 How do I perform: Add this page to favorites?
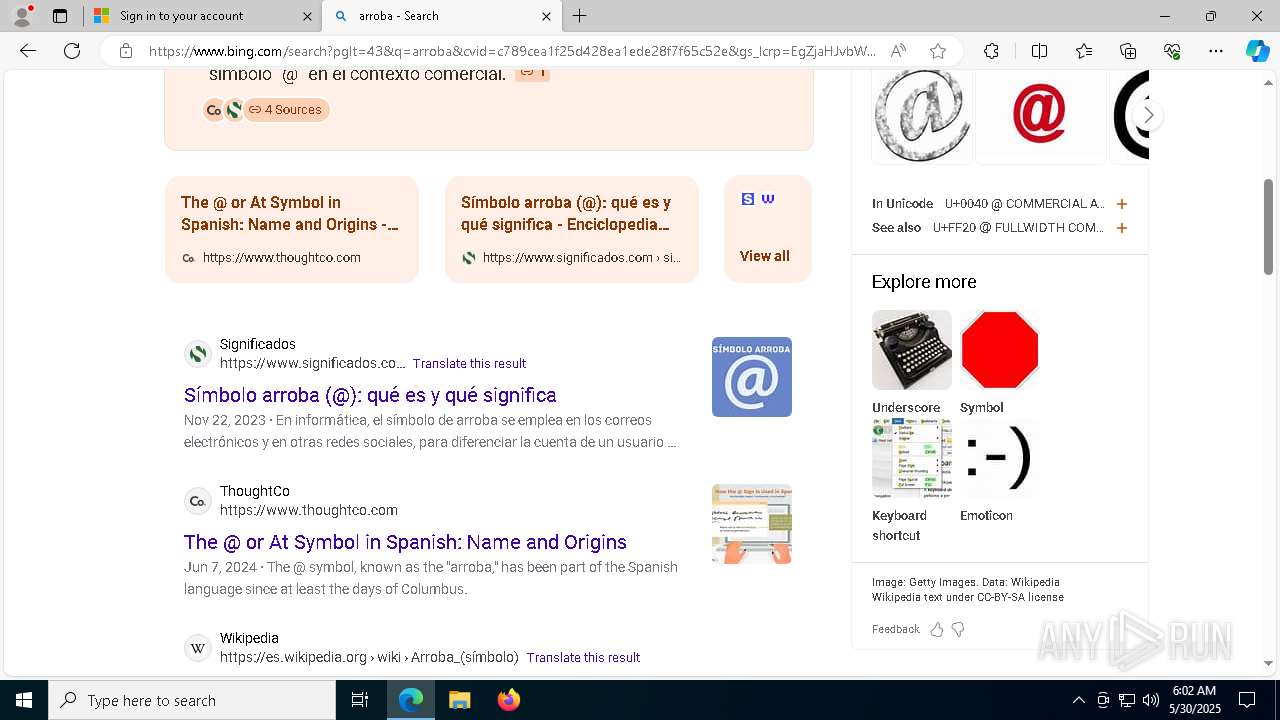click(937, 51)
